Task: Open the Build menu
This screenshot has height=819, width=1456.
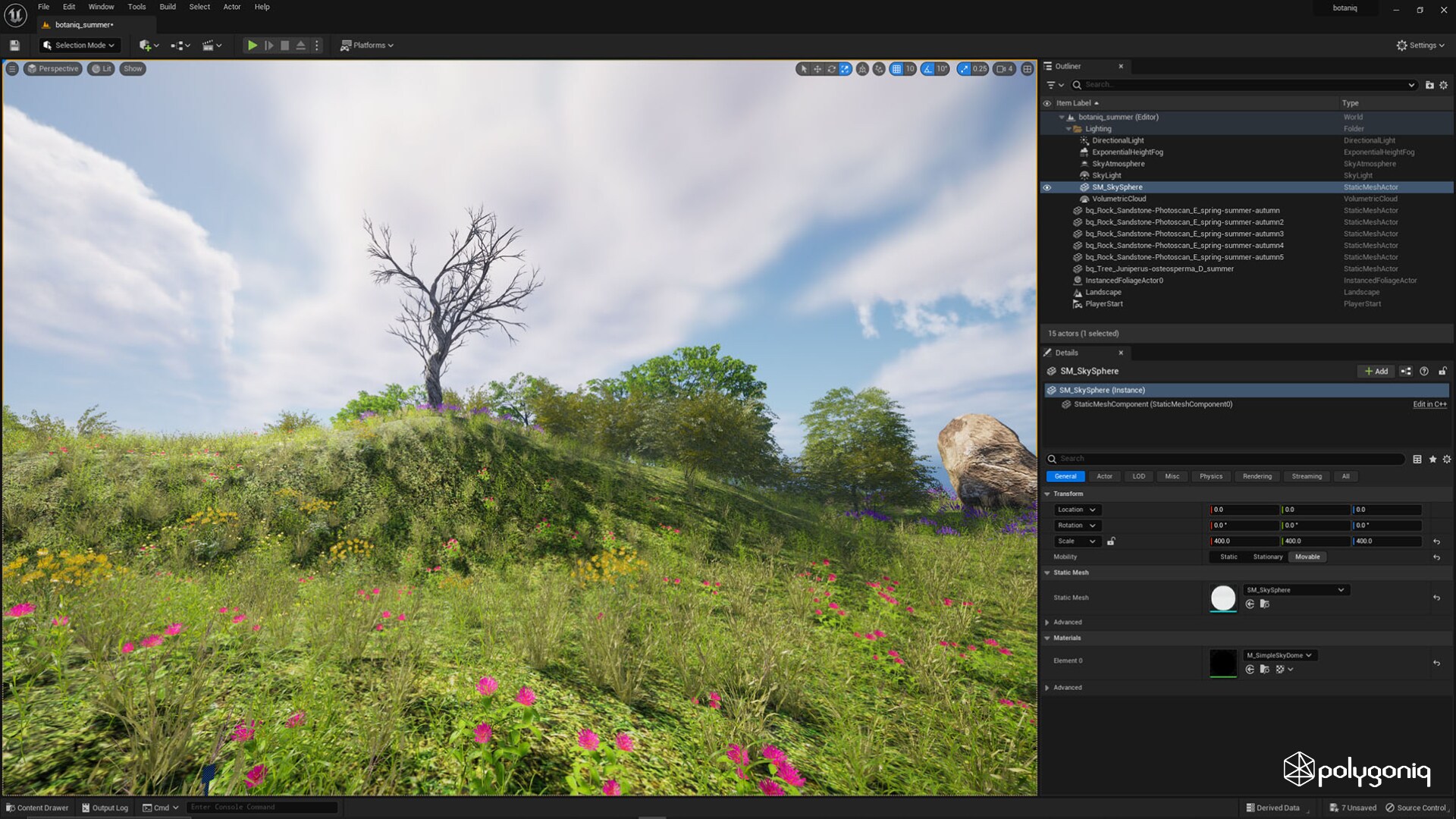Action: coord(167,7)
